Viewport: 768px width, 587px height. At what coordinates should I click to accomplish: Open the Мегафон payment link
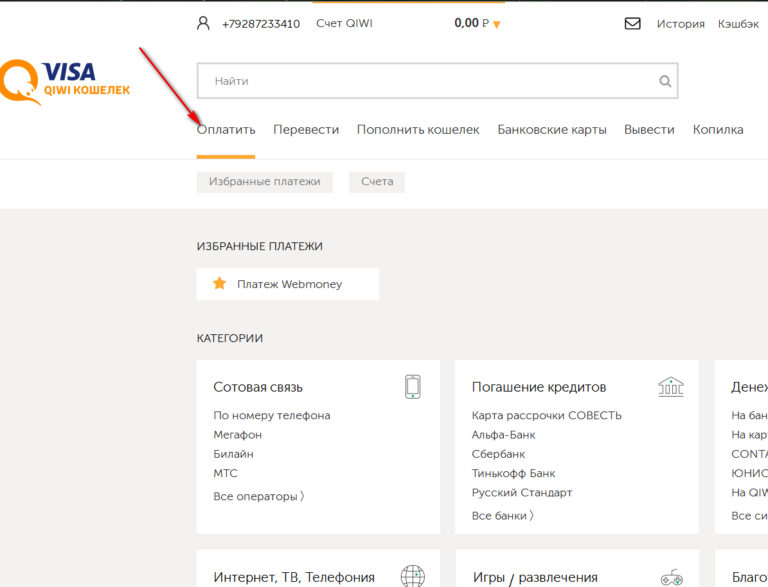pos(237,435)
